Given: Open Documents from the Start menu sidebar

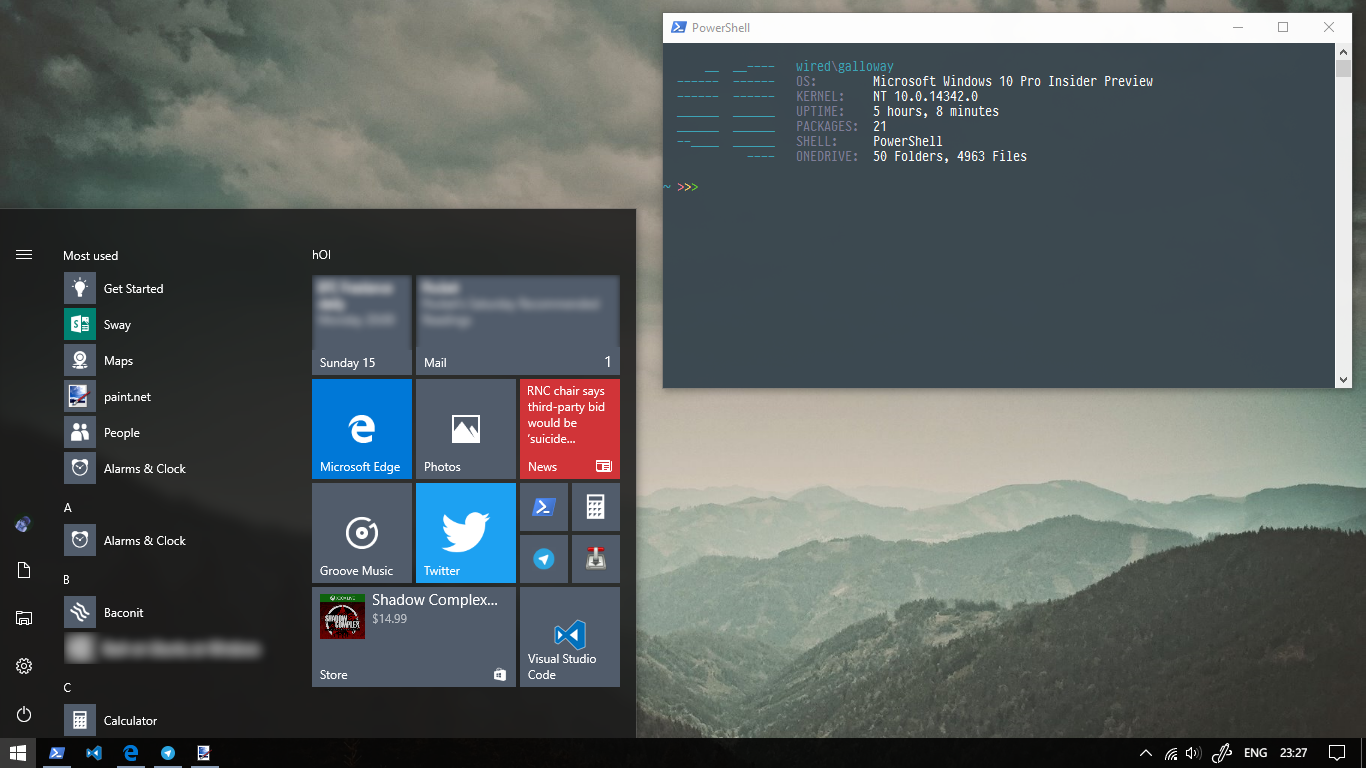Looking at the screenshot, I should [x=24, y=570].
